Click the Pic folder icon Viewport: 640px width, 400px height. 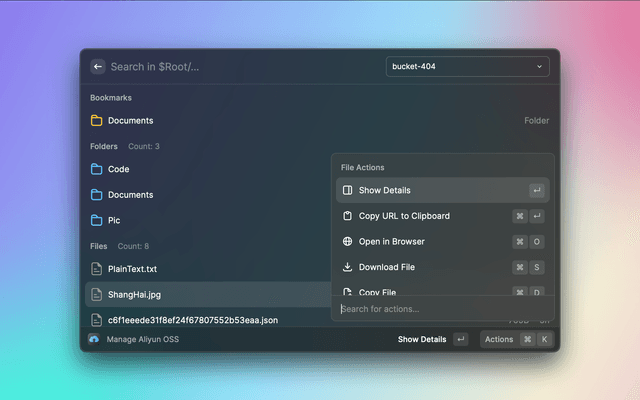pyautogui.click(x=97, y=220)
